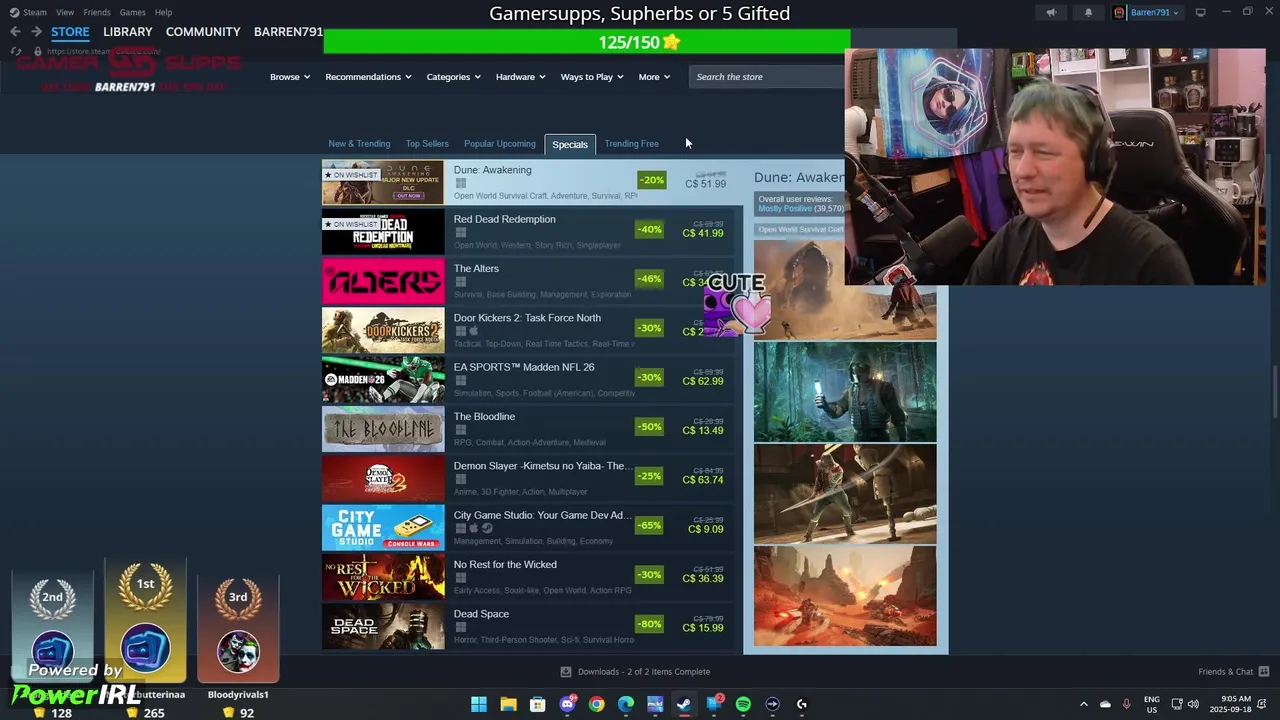Click the Steam icon in the taskbar
This screenshot has height=720, width=1280.
(684, 704)
